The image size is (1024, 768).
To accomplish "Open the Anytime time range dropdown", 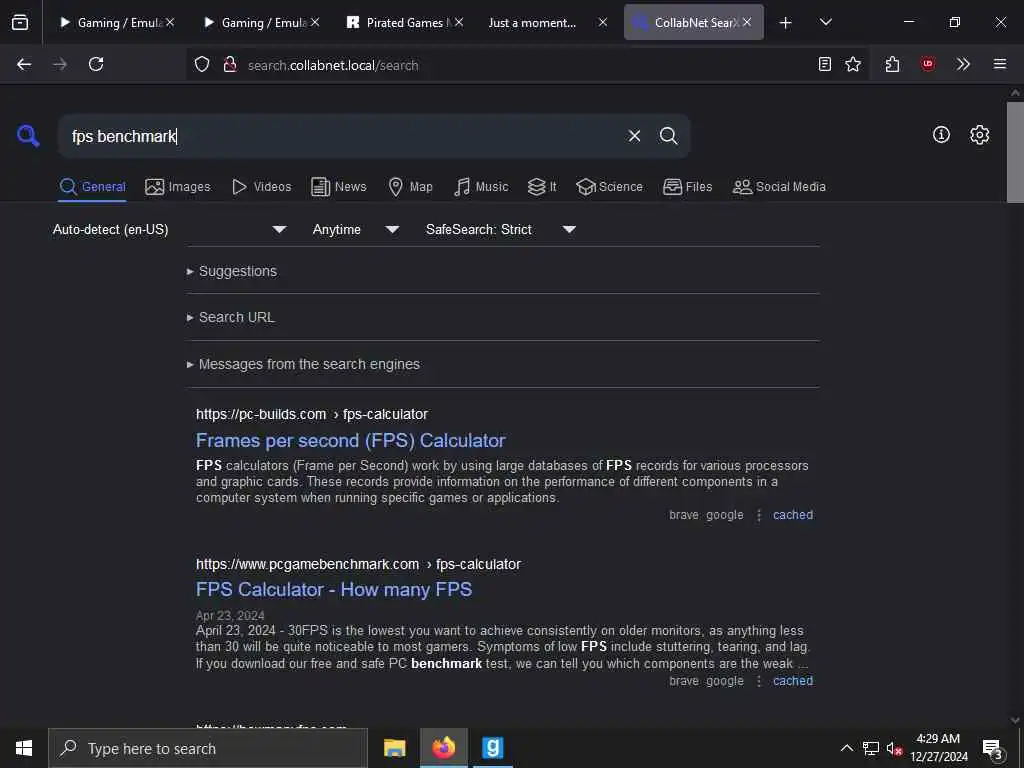I will tap(356, 229).
